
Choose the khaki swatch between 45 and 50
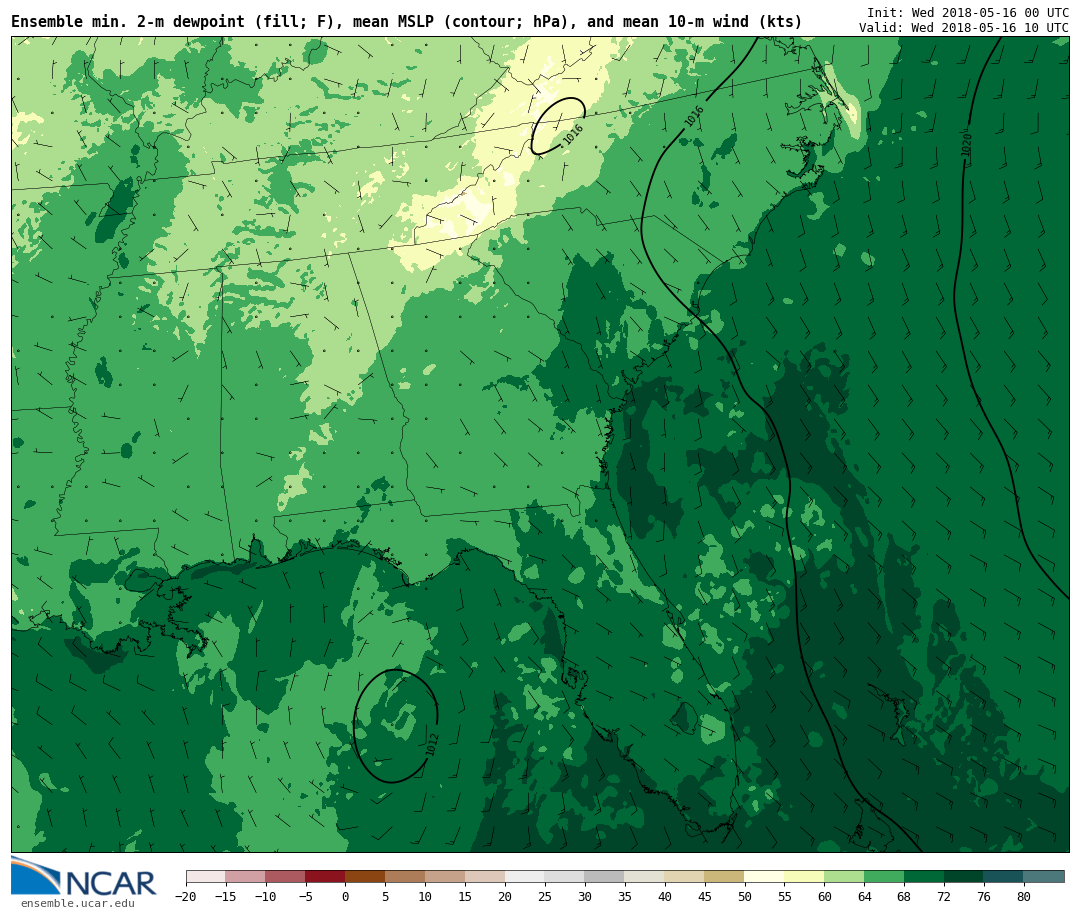724,877
